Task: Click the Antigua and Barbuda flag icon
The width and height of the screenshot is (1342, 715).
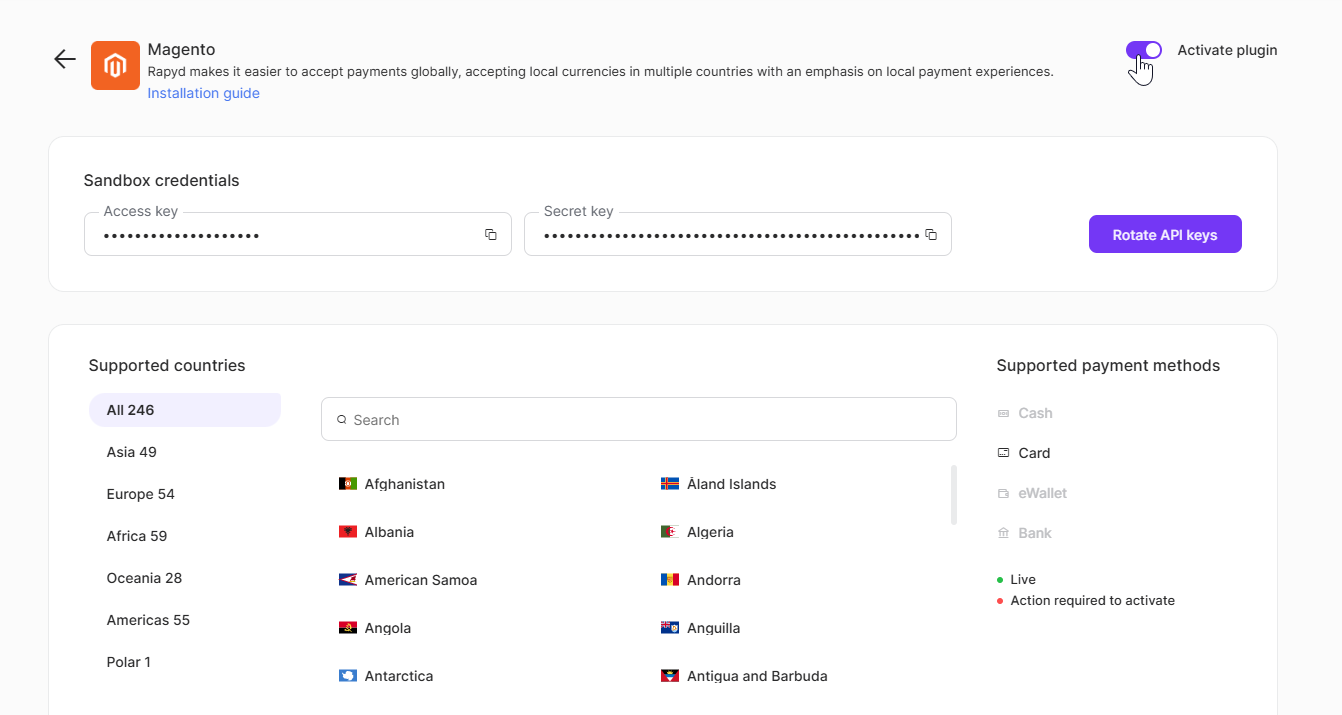Action: (x=670, y=676)
